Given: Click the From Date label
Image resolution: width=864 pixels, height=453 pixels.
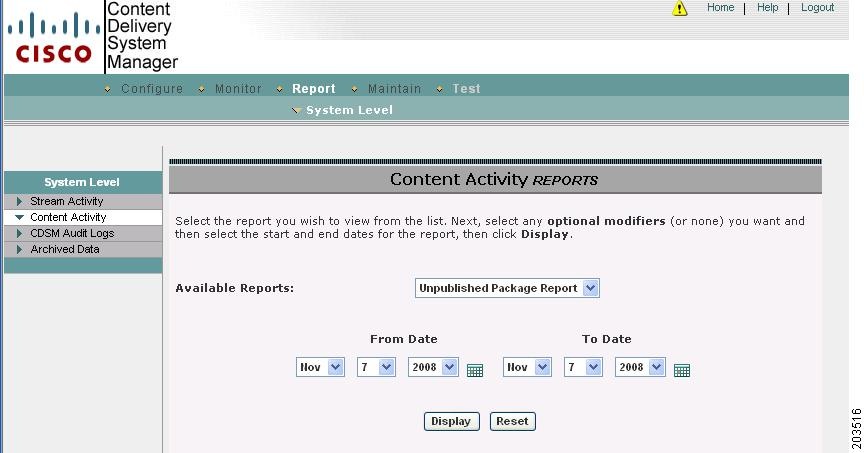Looking at the screenshot, I should click(404, 339).
